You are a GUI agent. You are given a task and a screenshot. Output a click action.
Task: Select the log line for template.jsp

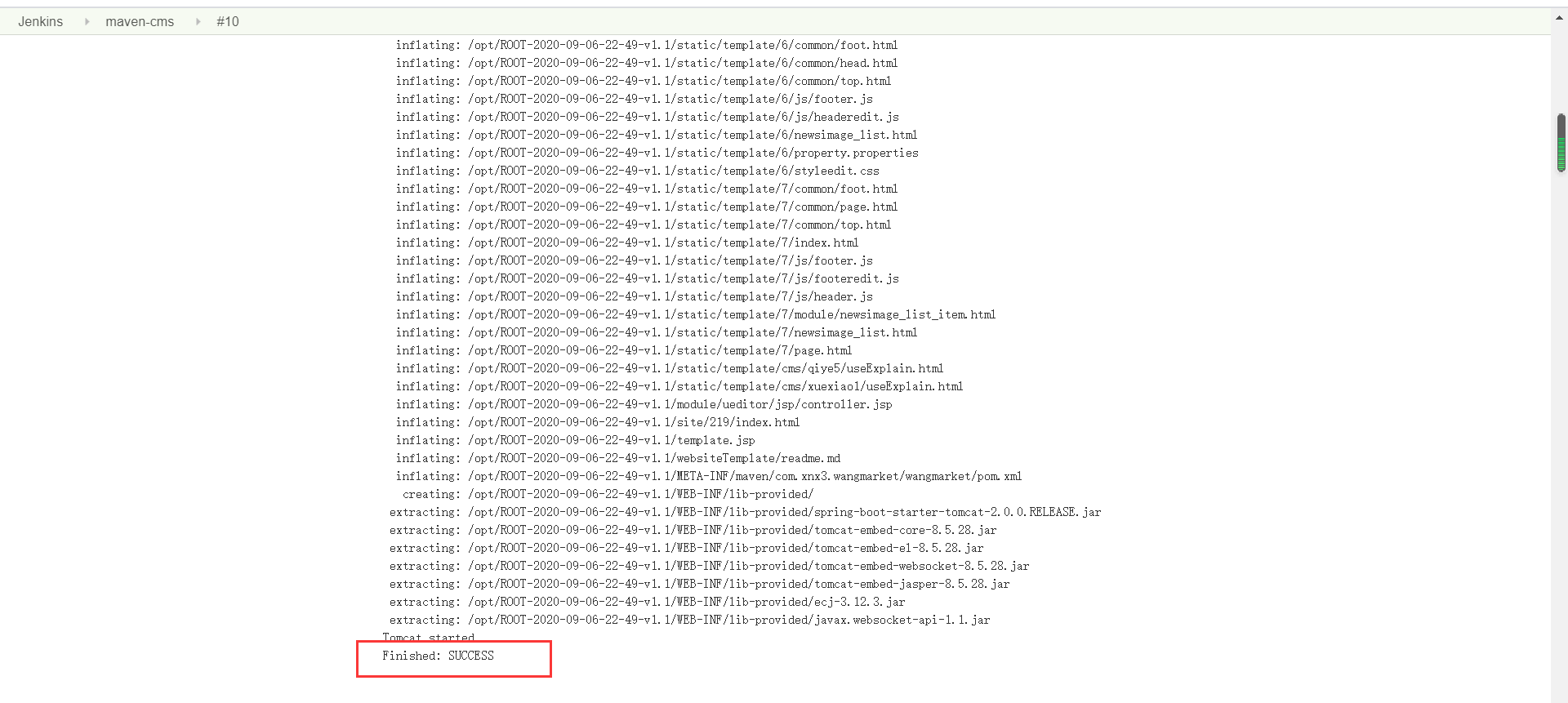576,440
